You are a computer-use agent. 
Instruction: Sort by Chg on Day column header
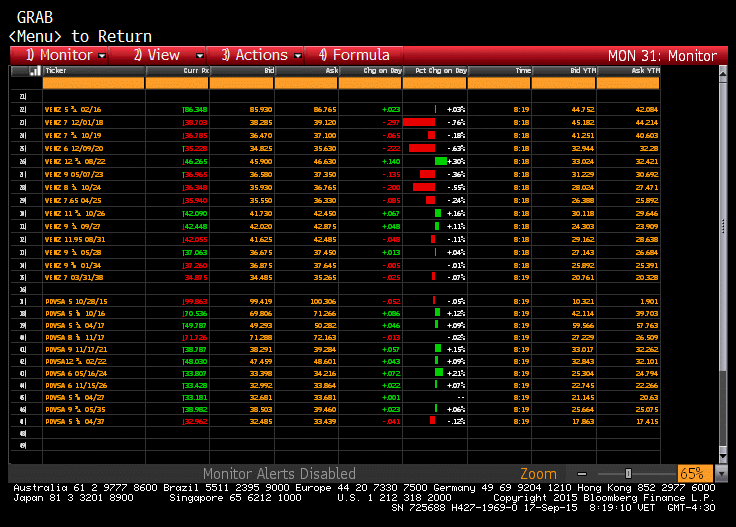tap(370, 71)
